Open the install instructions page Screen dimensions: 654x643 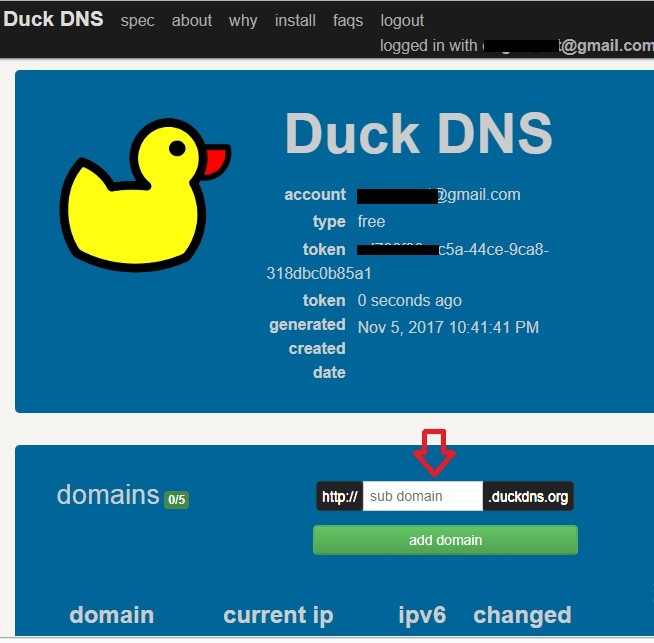click(x=295, y=20)
